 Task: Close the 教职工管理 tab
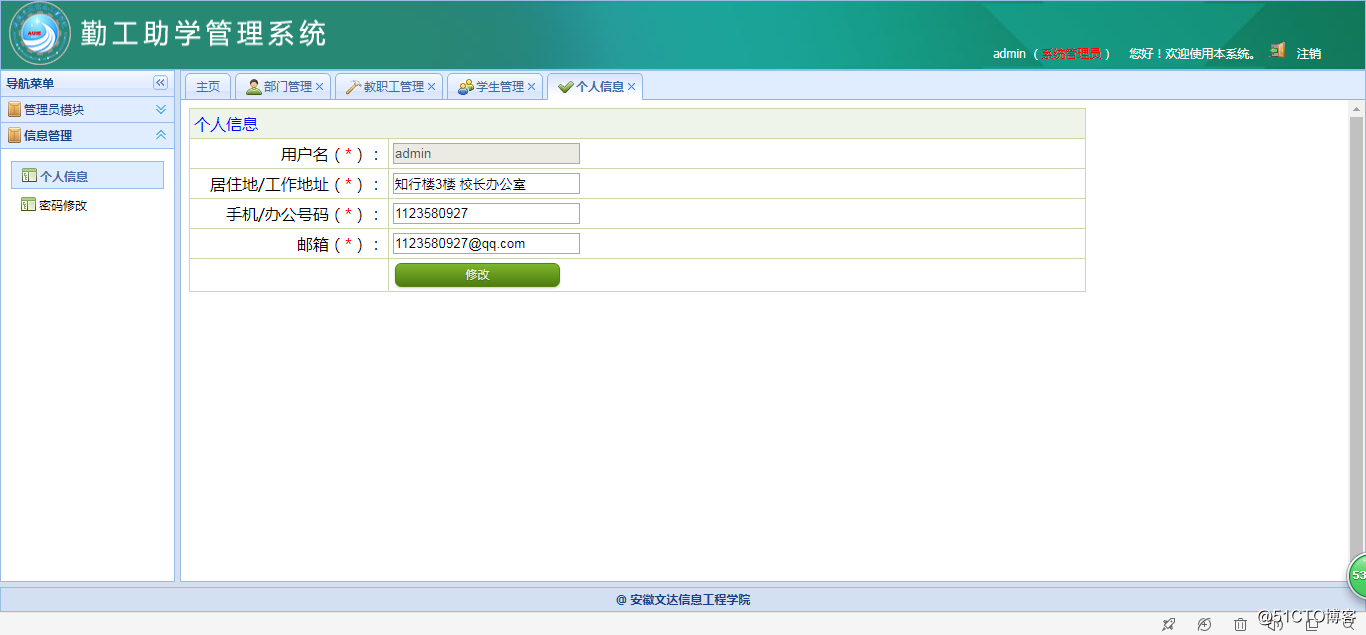pos(432,87)
